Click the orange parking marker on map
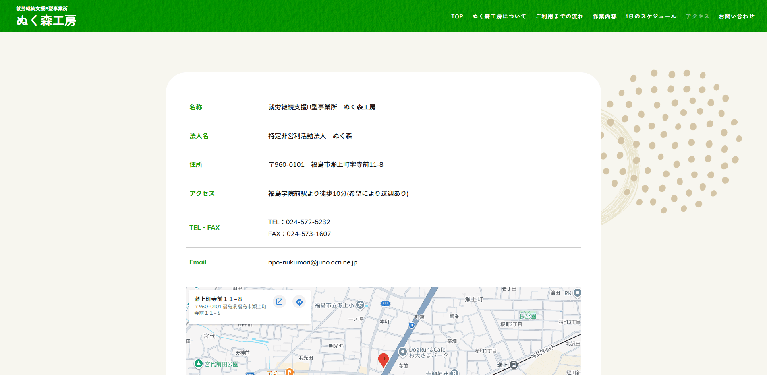 290,373
